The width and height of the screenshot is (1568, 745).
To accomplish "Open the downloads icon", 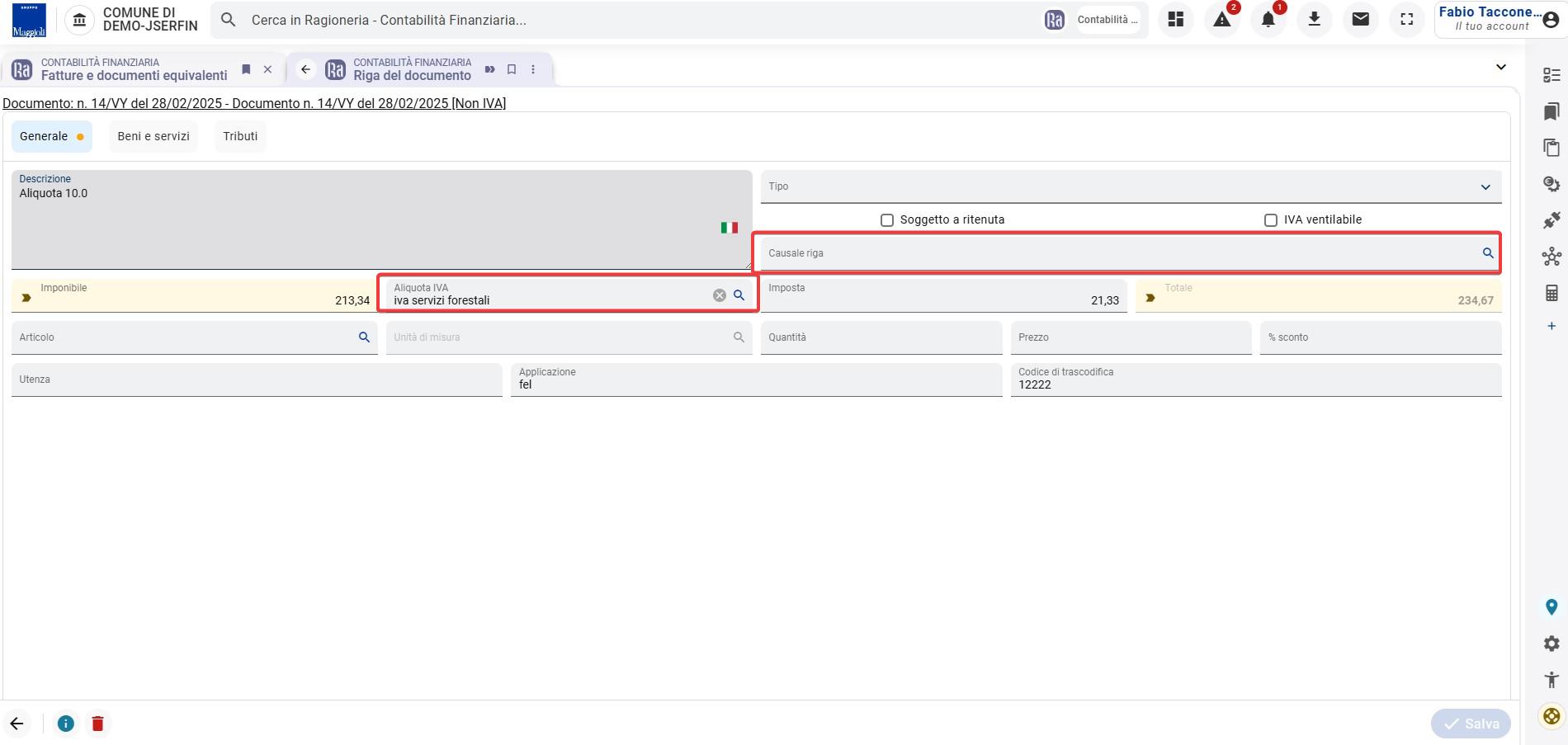I will coord(1315,20).
